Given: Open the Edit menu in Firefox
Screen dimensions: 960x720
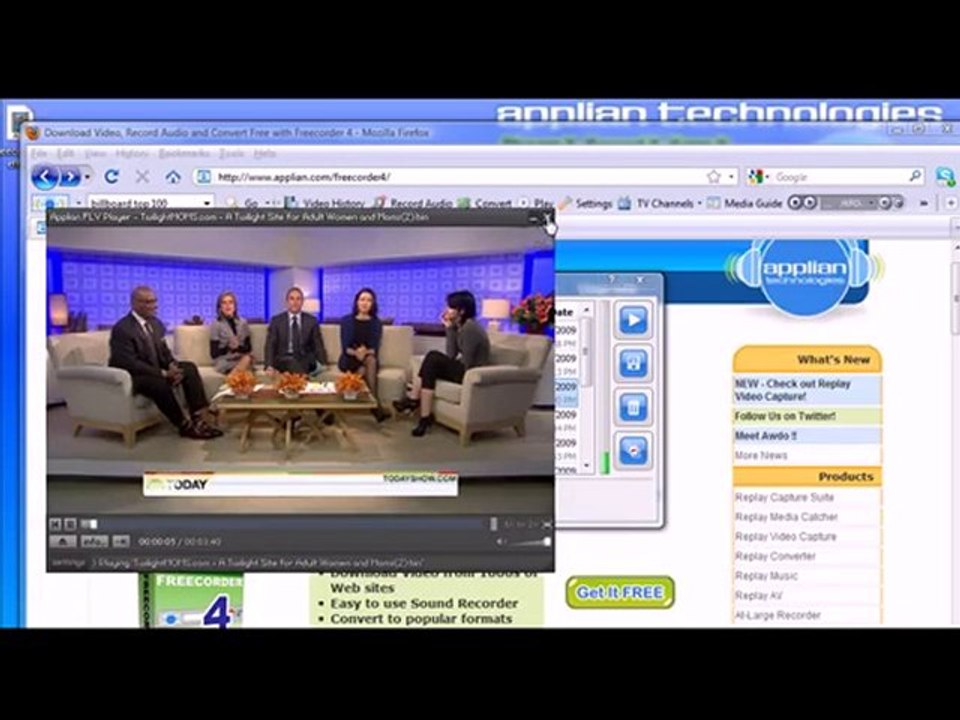Looking at the screenshot, I should point(66,154).
